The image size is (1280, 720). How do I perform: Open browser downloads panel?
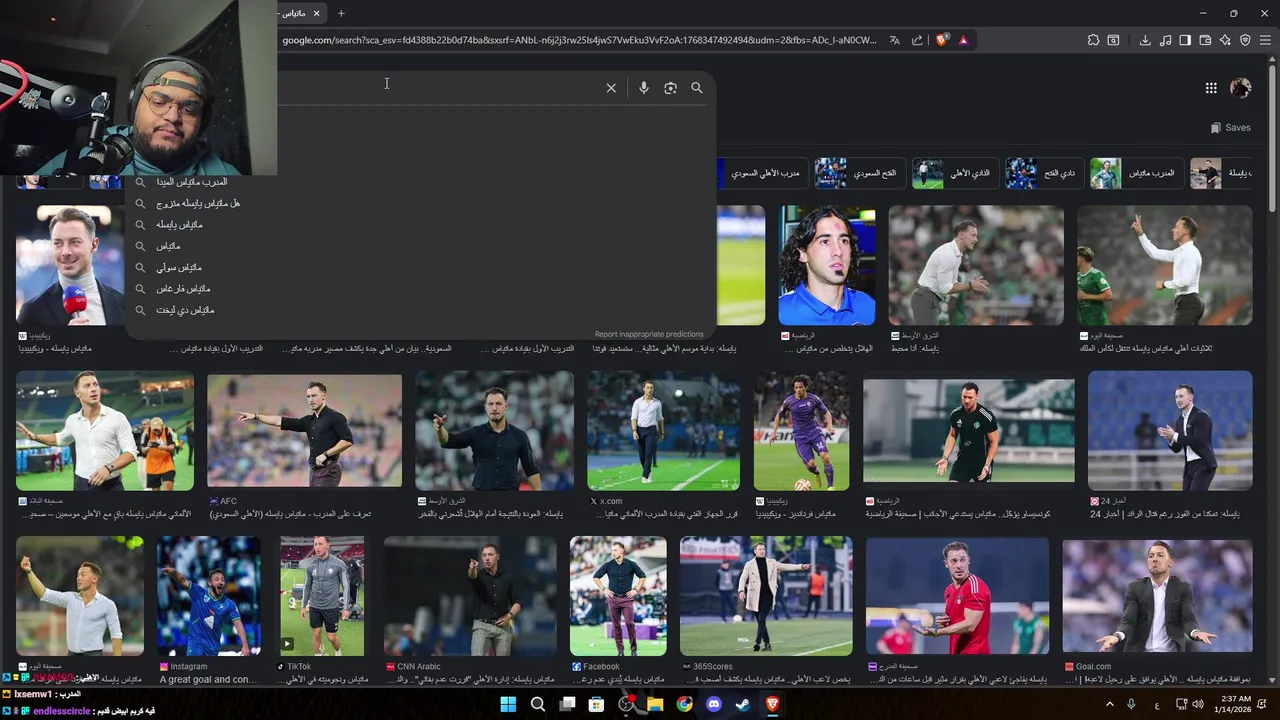[1145, 40]
